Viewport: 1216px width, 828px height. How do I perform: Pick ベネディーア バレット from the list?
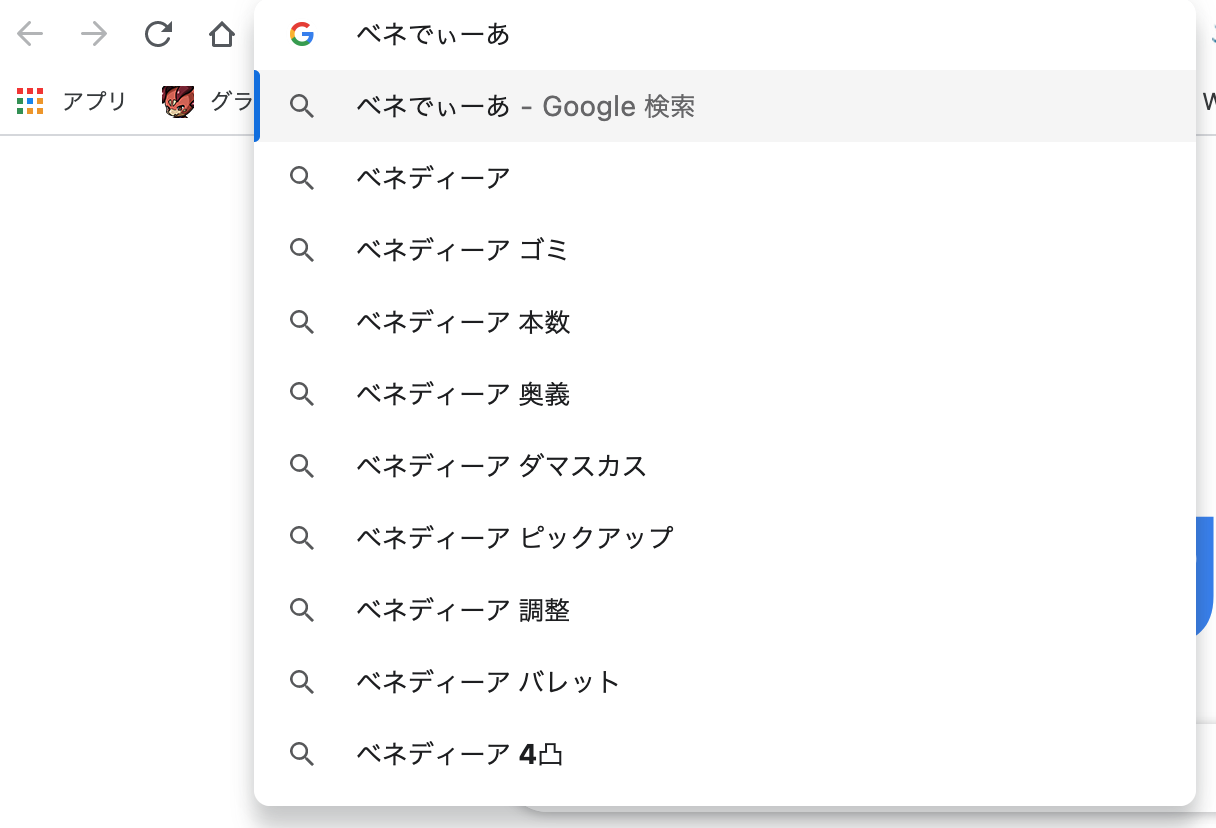click(488, 682)
